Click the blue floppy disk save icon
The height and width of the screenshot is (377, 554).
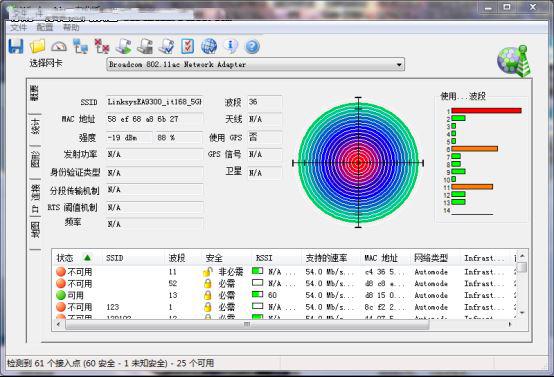click(16, 46)
